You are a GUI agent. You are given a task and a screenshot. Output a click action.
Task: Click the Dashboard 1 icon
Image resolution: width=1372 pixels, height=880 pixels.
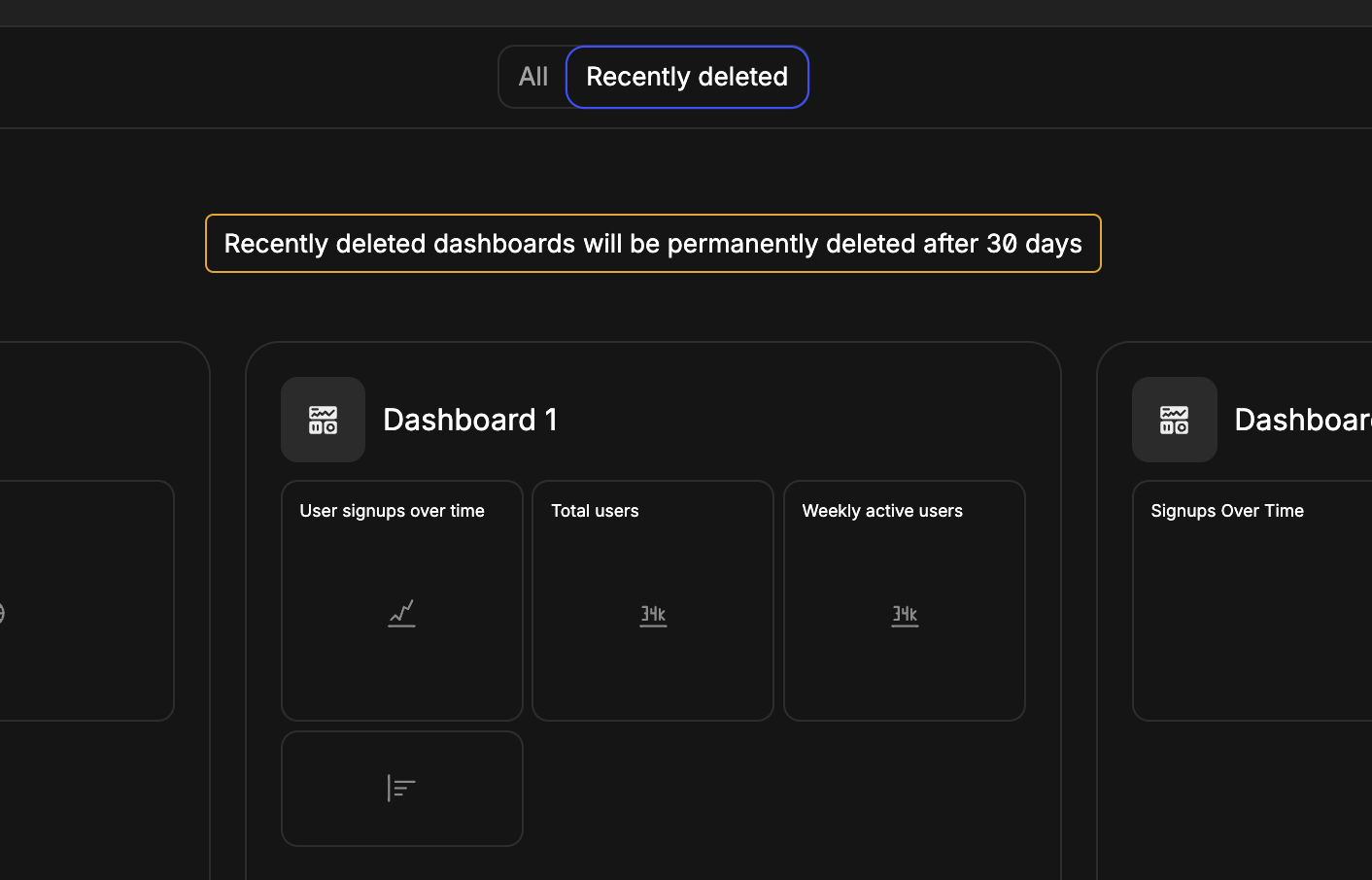click(323, 420)
